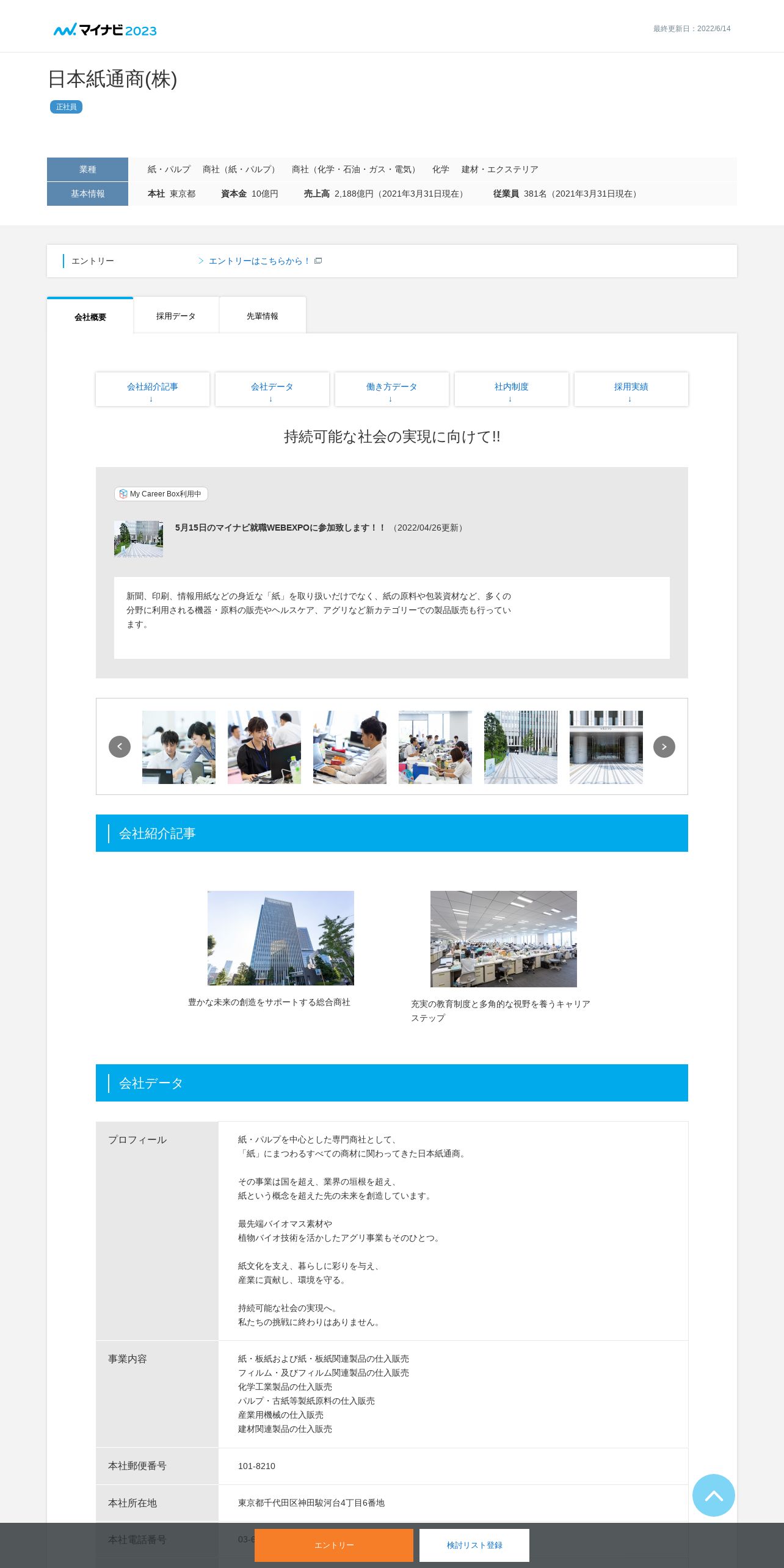
Task: Click the news headline 5月15日のマイナビ就職WEBEXPOに参加致します
Action: tap(280, 528)
